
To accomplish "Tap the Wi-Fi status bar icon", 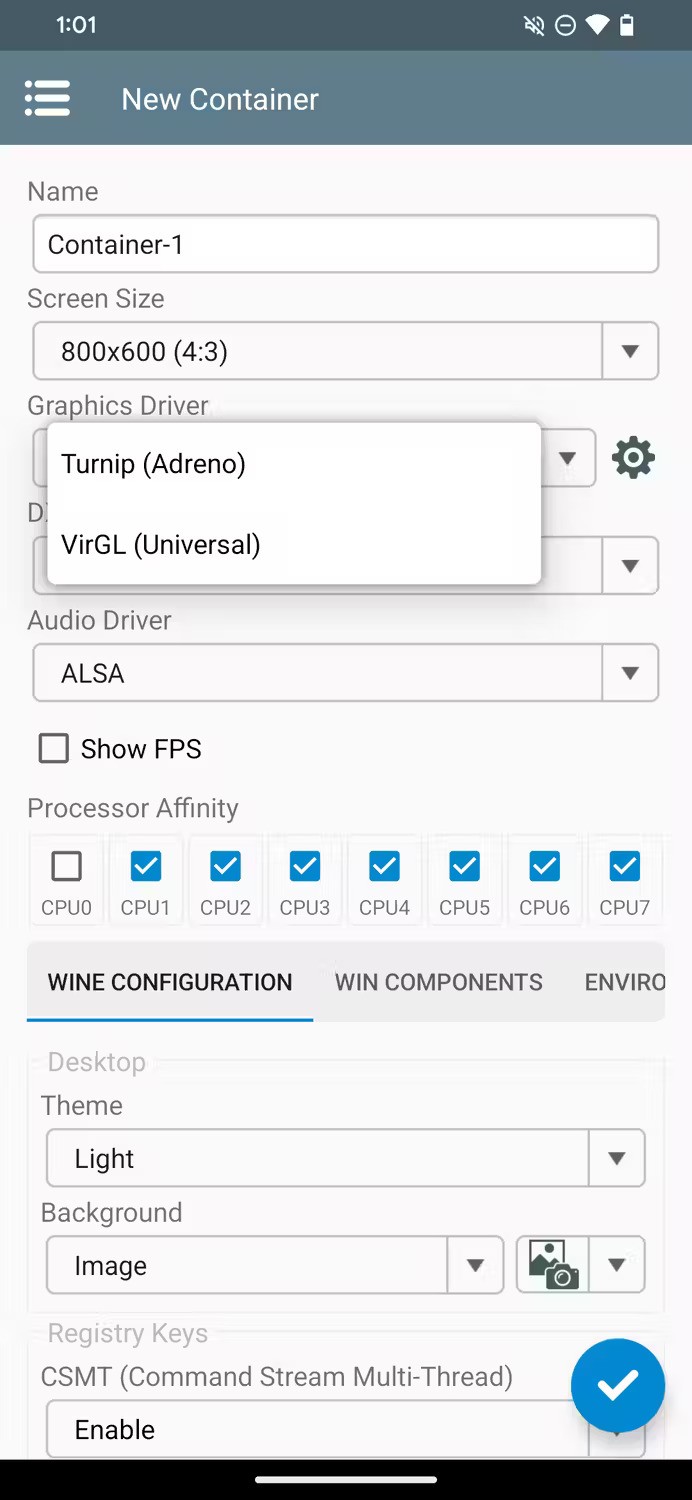I will 597,25.
